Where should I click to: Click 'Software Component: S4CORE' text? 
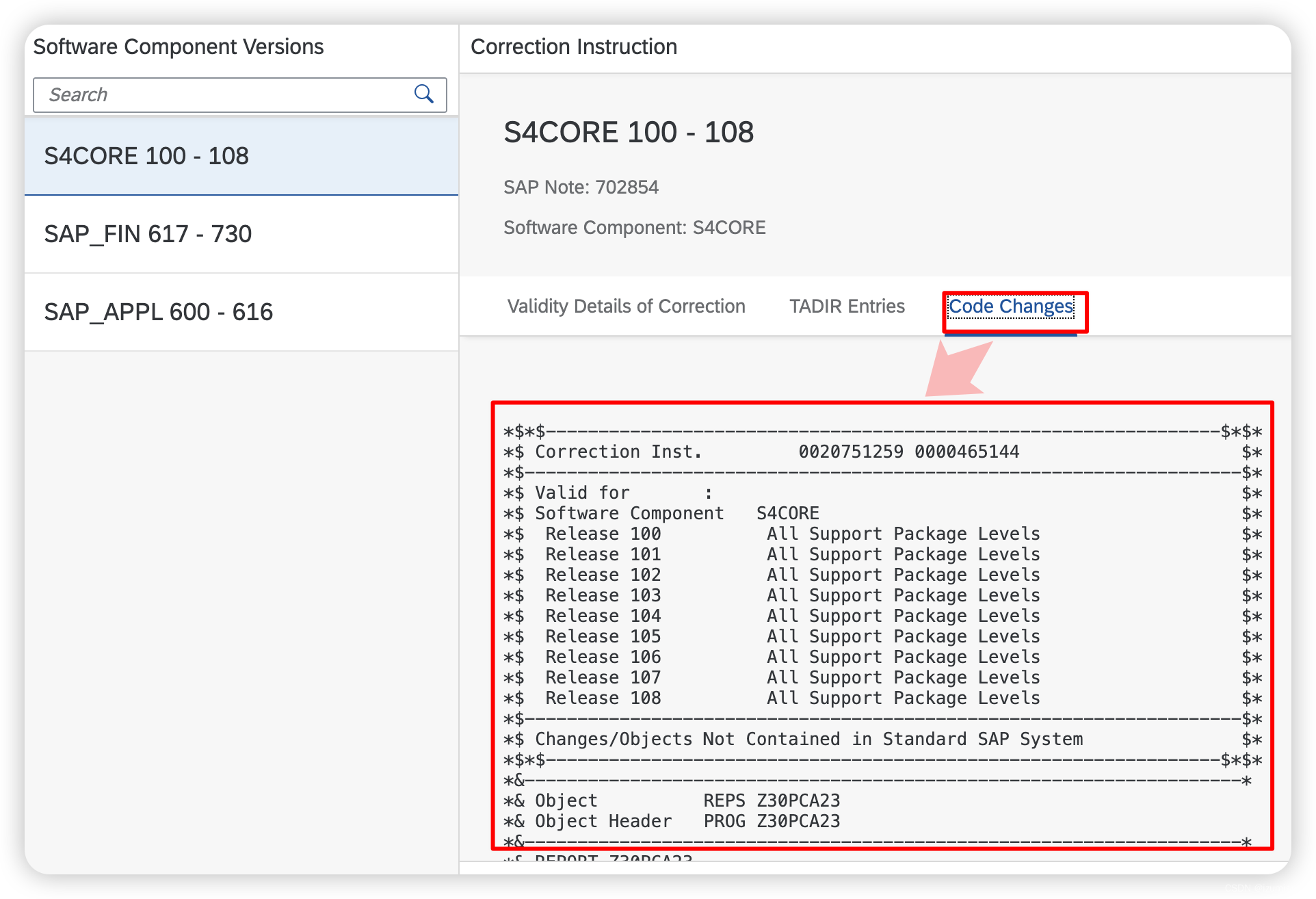[634, 227]
